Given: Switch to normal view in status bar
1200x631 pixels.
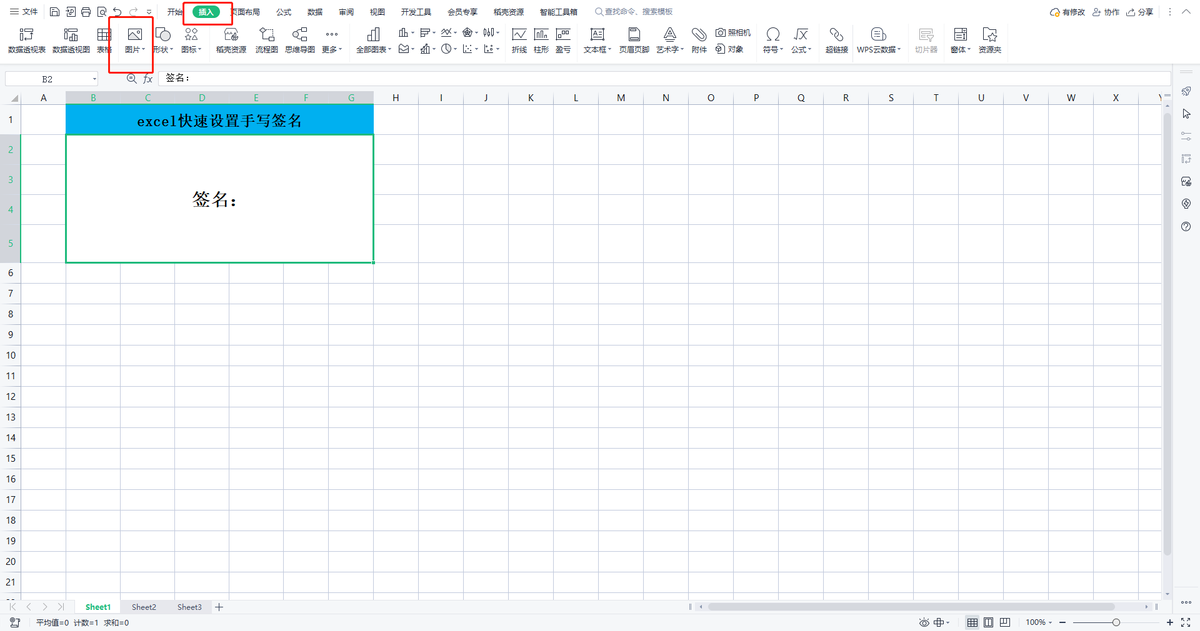Looking at the screenshot, I should point(973,622).
